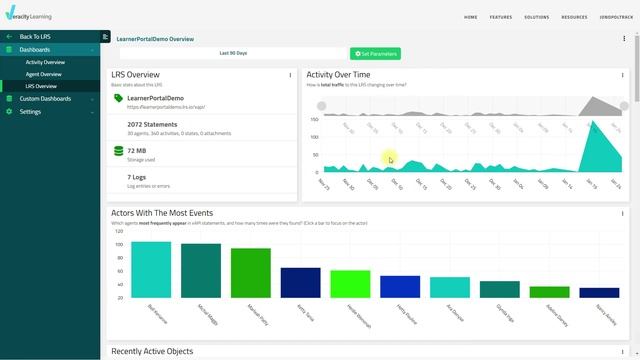
Task: Click the Dashboards stack icon in sidebar
Action: tap(9, 50)
